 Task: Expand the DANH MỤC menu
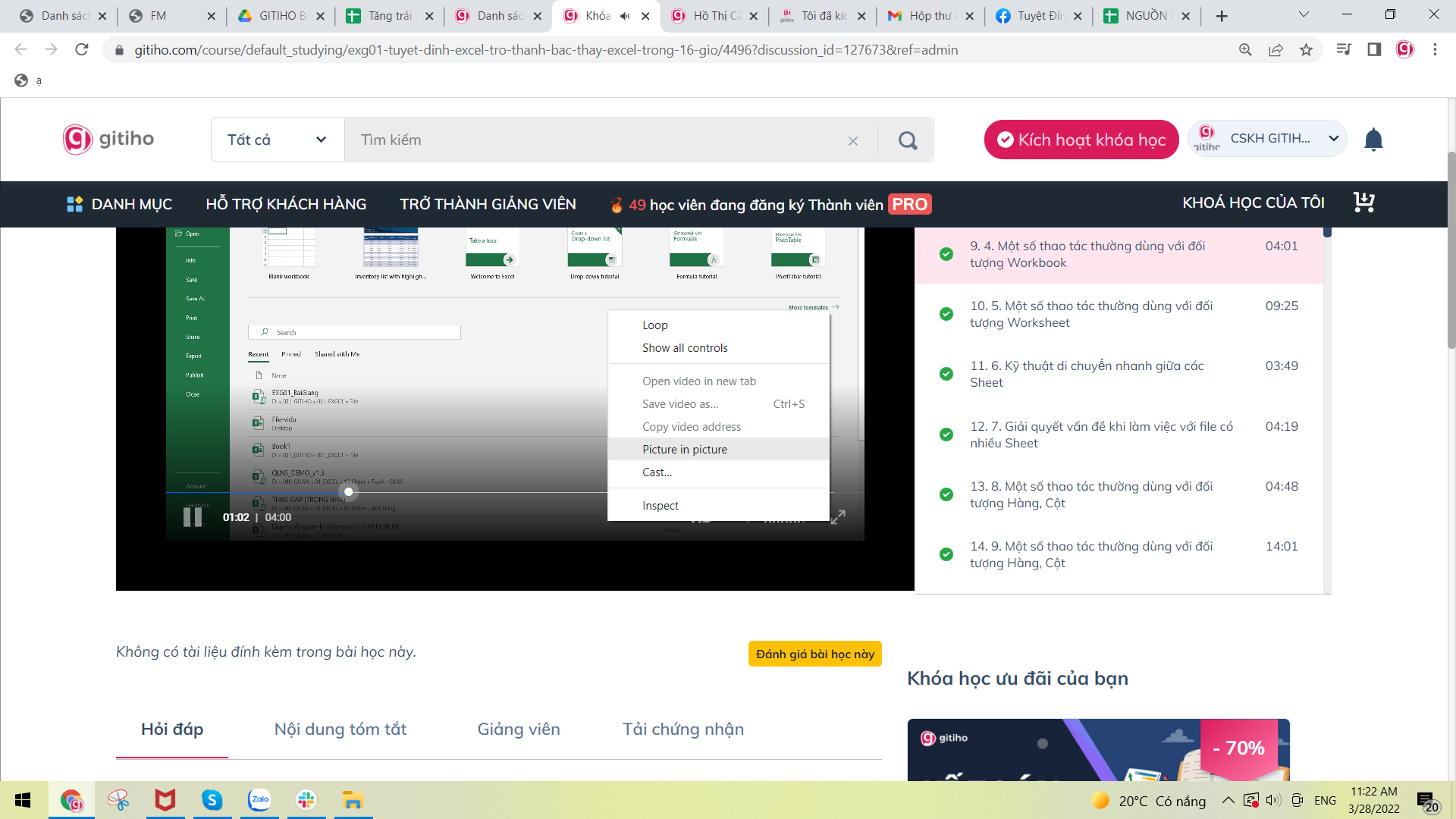119,204
